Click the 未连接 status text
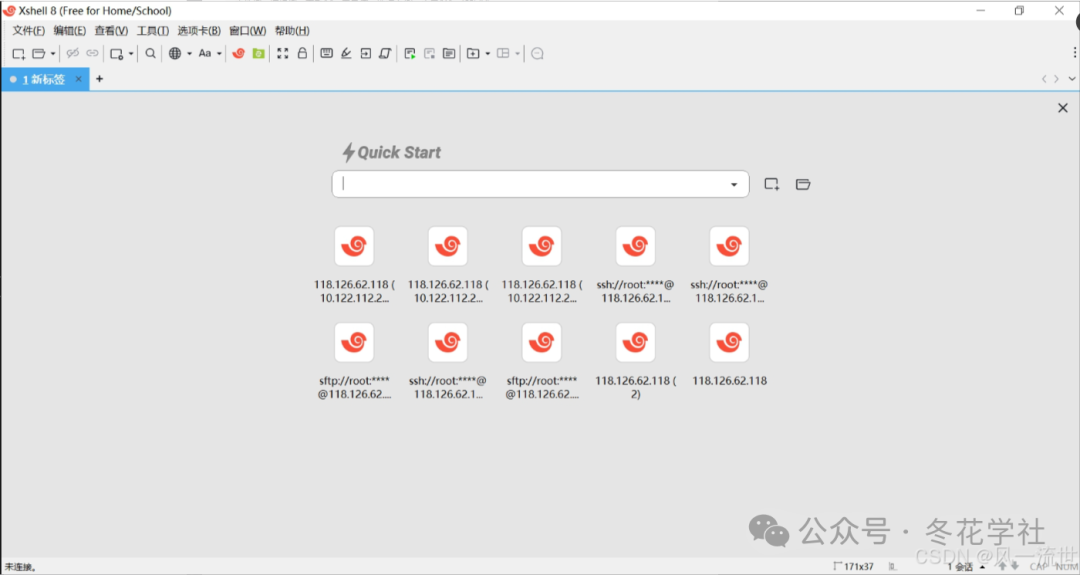1080x575 pixels. [x=21, y=567]
